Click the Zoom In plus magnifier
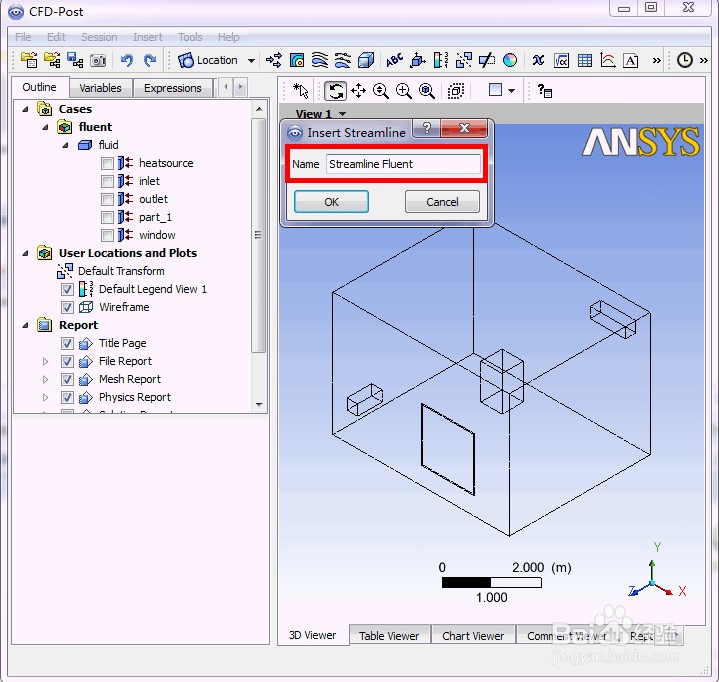The image size is (719, 682). click(x=404, y=91)
